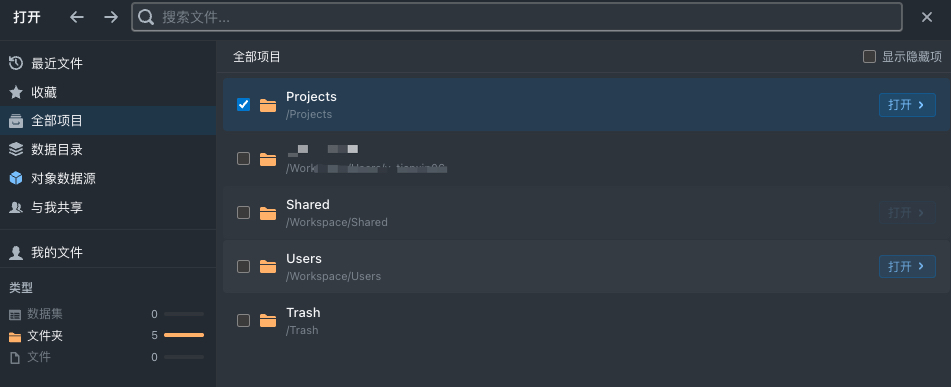Image resolution: width=951 pixels, height=387 pixels.
Task: Filter by 数据集 type
Action: click(x=106, y=314)
